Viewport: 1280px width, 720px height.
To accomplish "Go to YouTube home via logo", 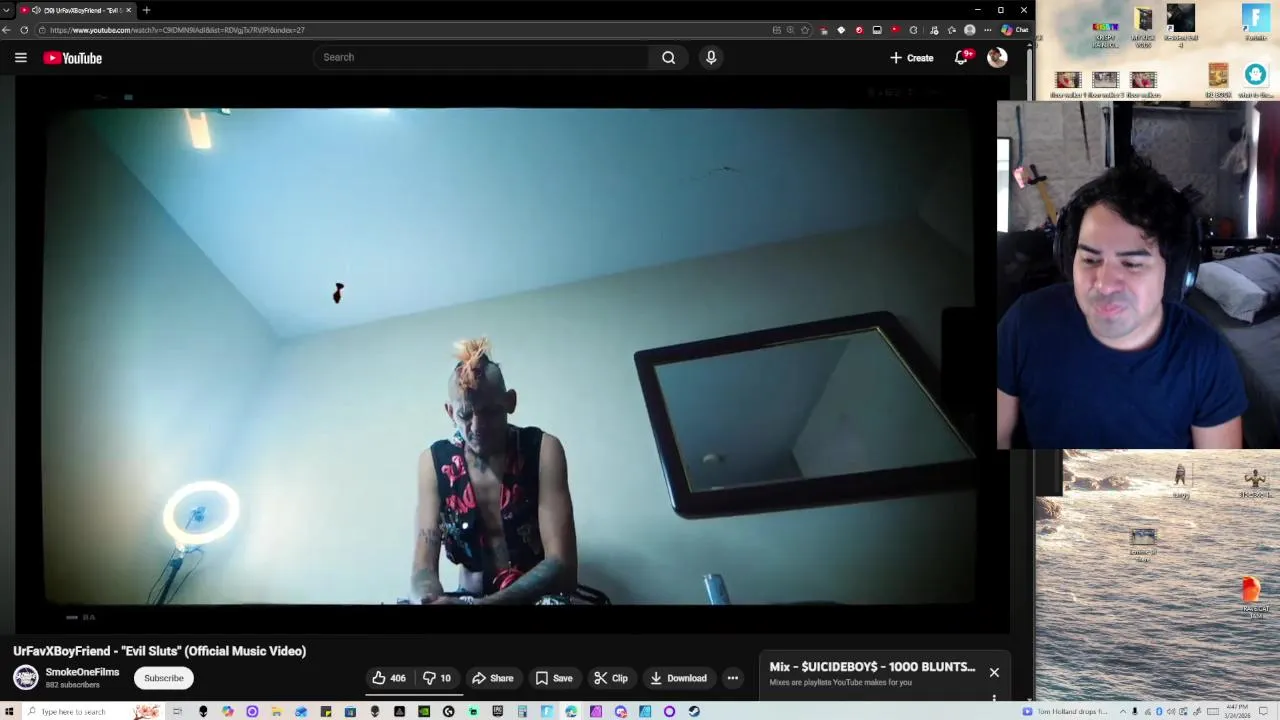I will pyautogui.click(x=73, y=58).
